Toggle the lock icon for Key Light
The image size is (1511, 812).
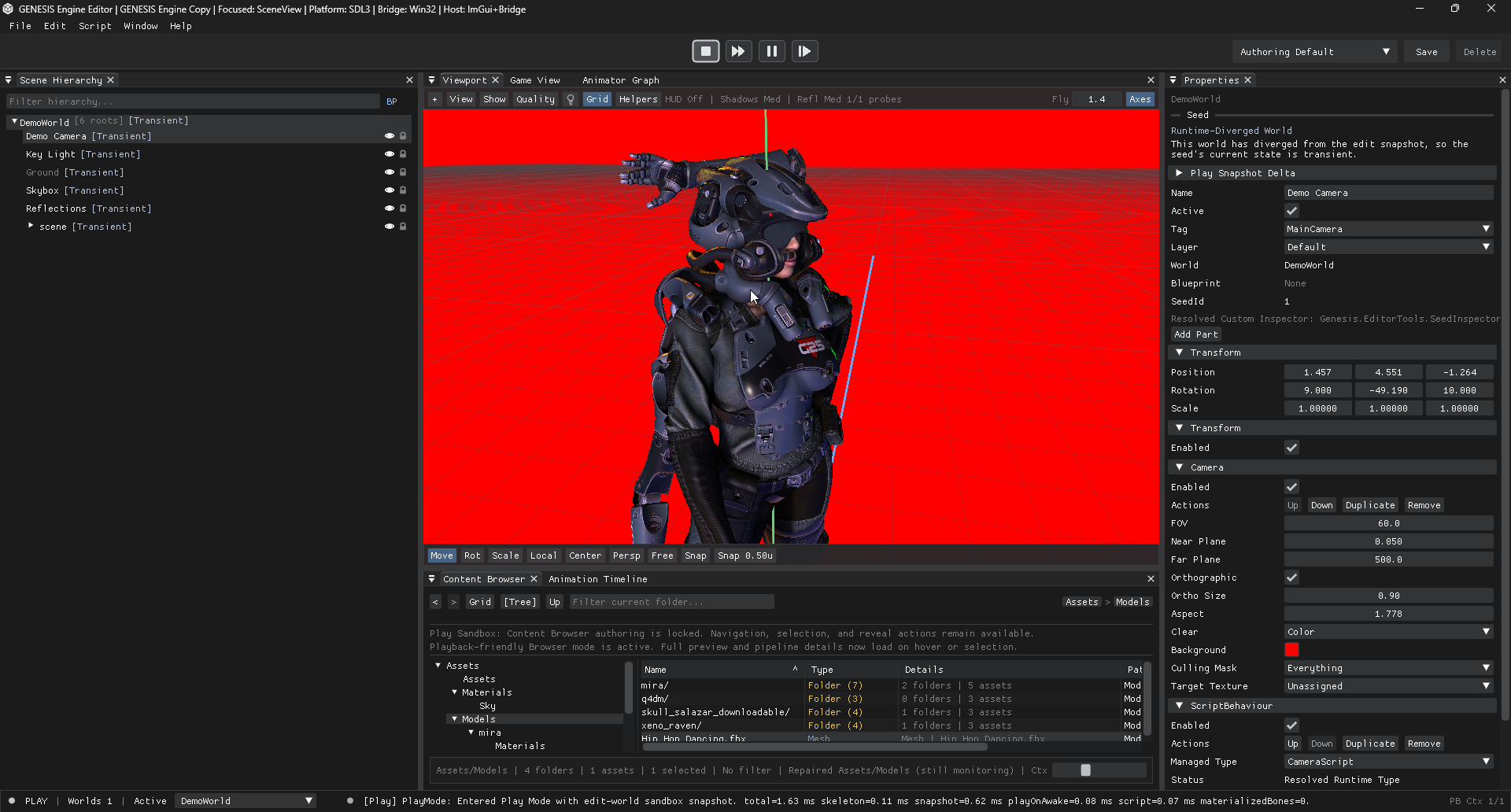pos(403,154)
